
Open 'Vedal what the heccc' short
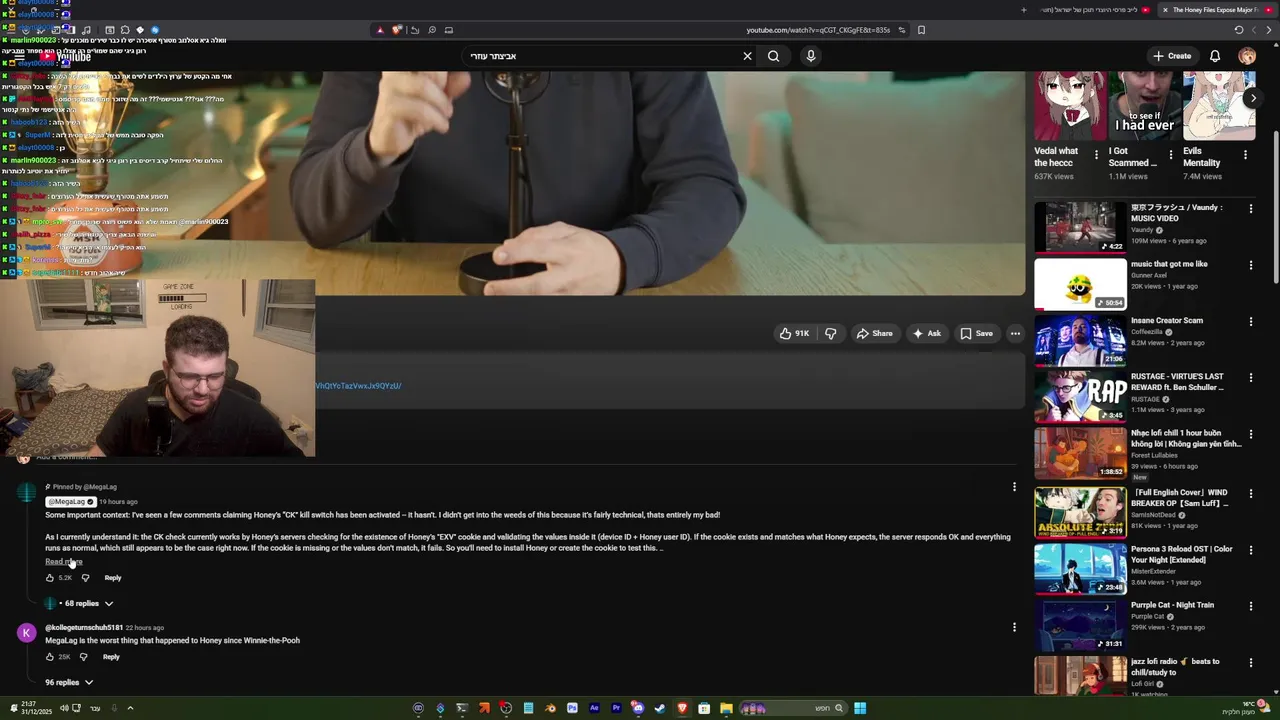[1070, 105]
